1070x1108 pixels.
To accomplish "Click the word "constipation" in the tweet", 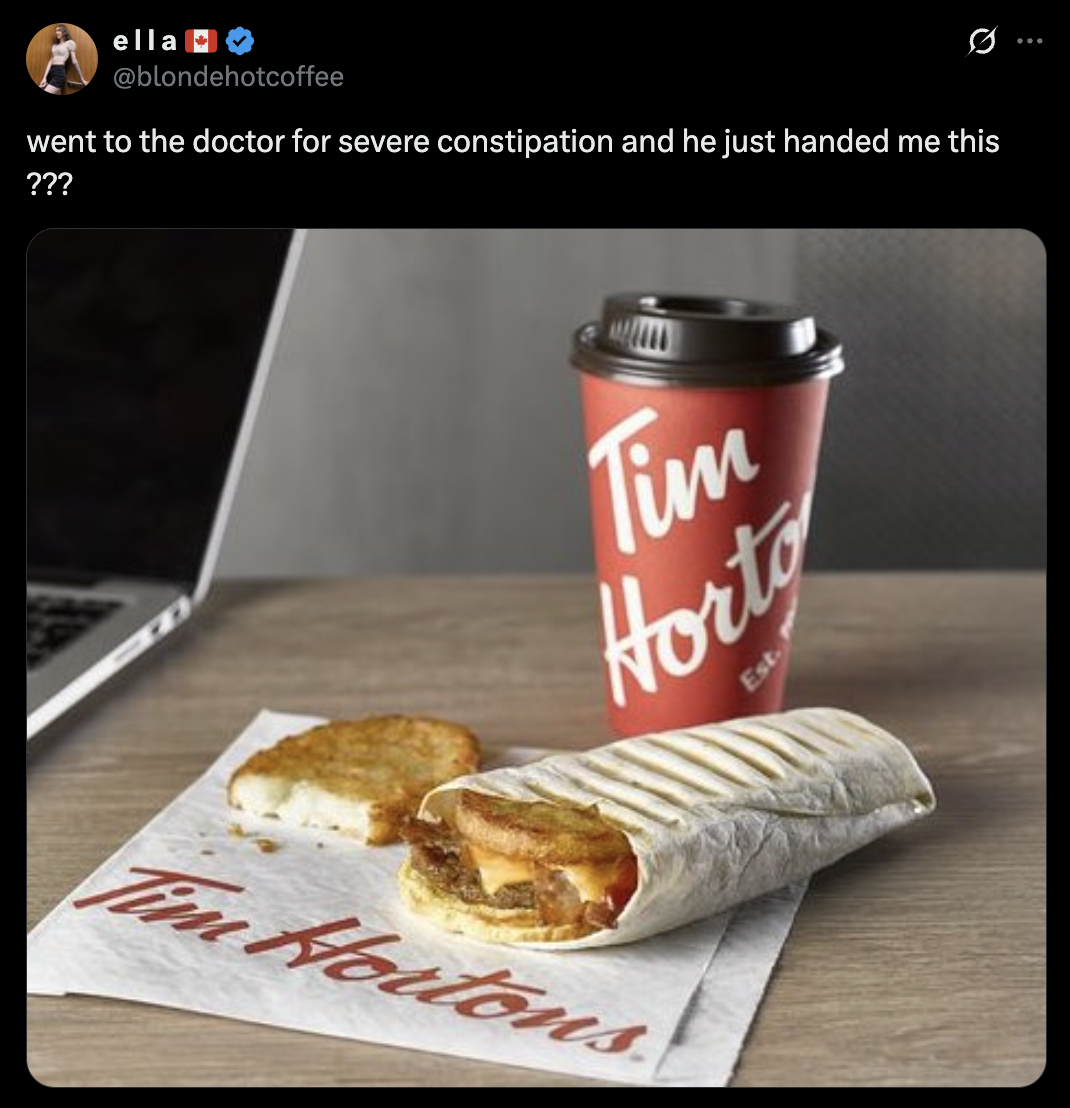I will (525, 141).
